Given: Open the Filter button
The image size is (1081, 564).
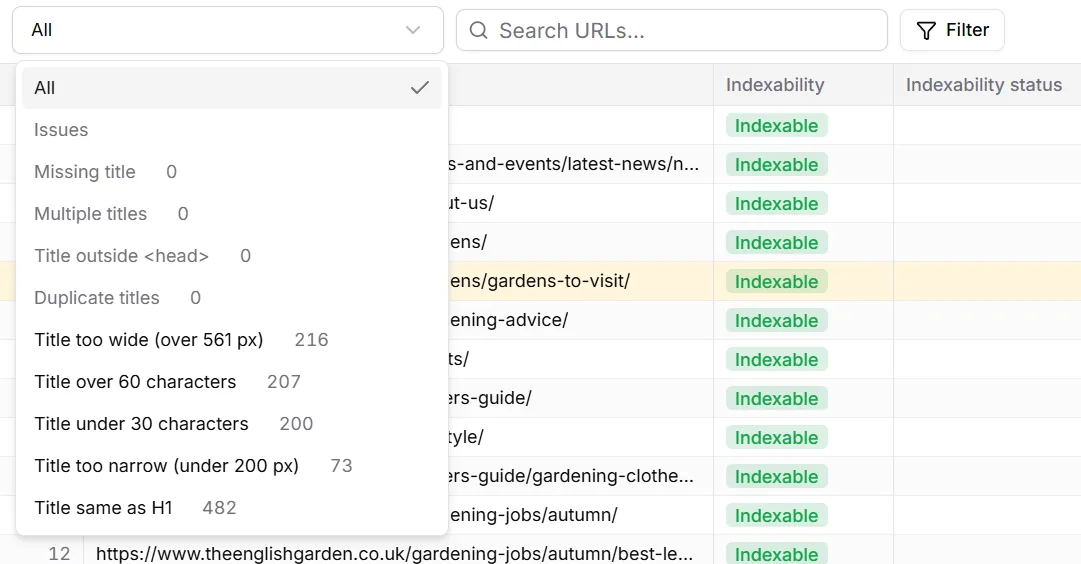Looking at the screenshot, I should click(x=952, y=30).
